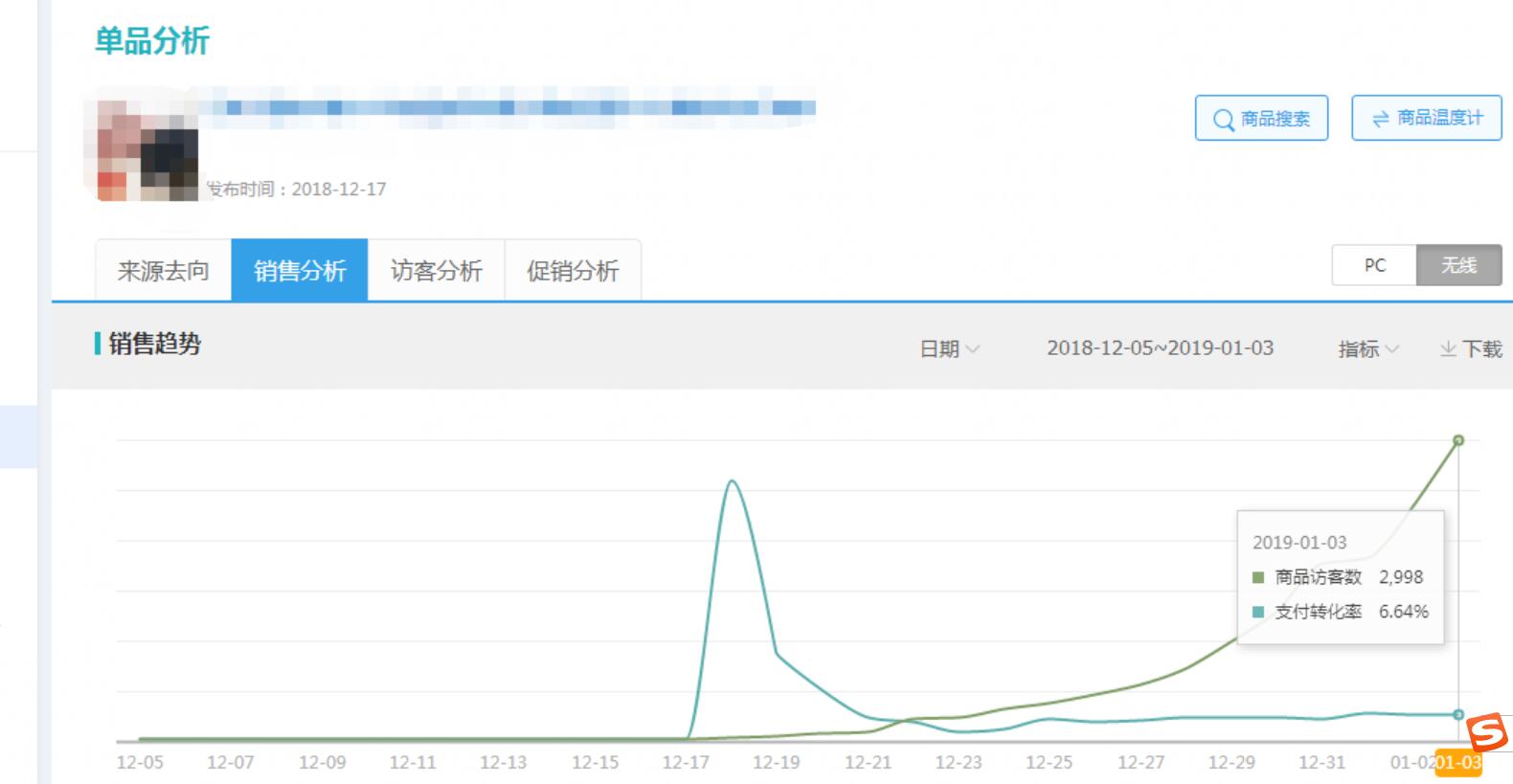Viewport: 1513px width, 784px height.
Task: Click the 12-25 axis date label
Action: (1049, 763)
